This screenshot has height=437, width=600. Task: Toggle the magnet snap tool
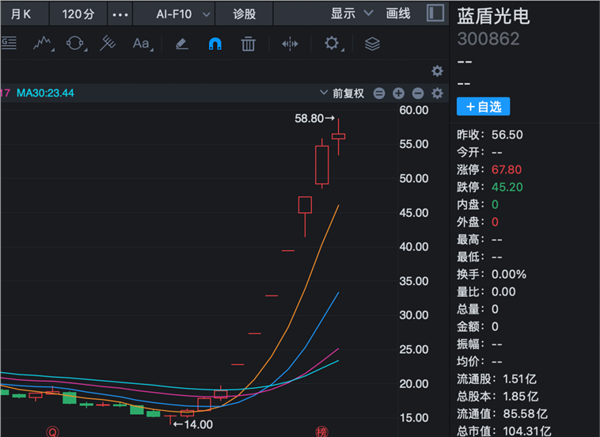click(215, 44)
